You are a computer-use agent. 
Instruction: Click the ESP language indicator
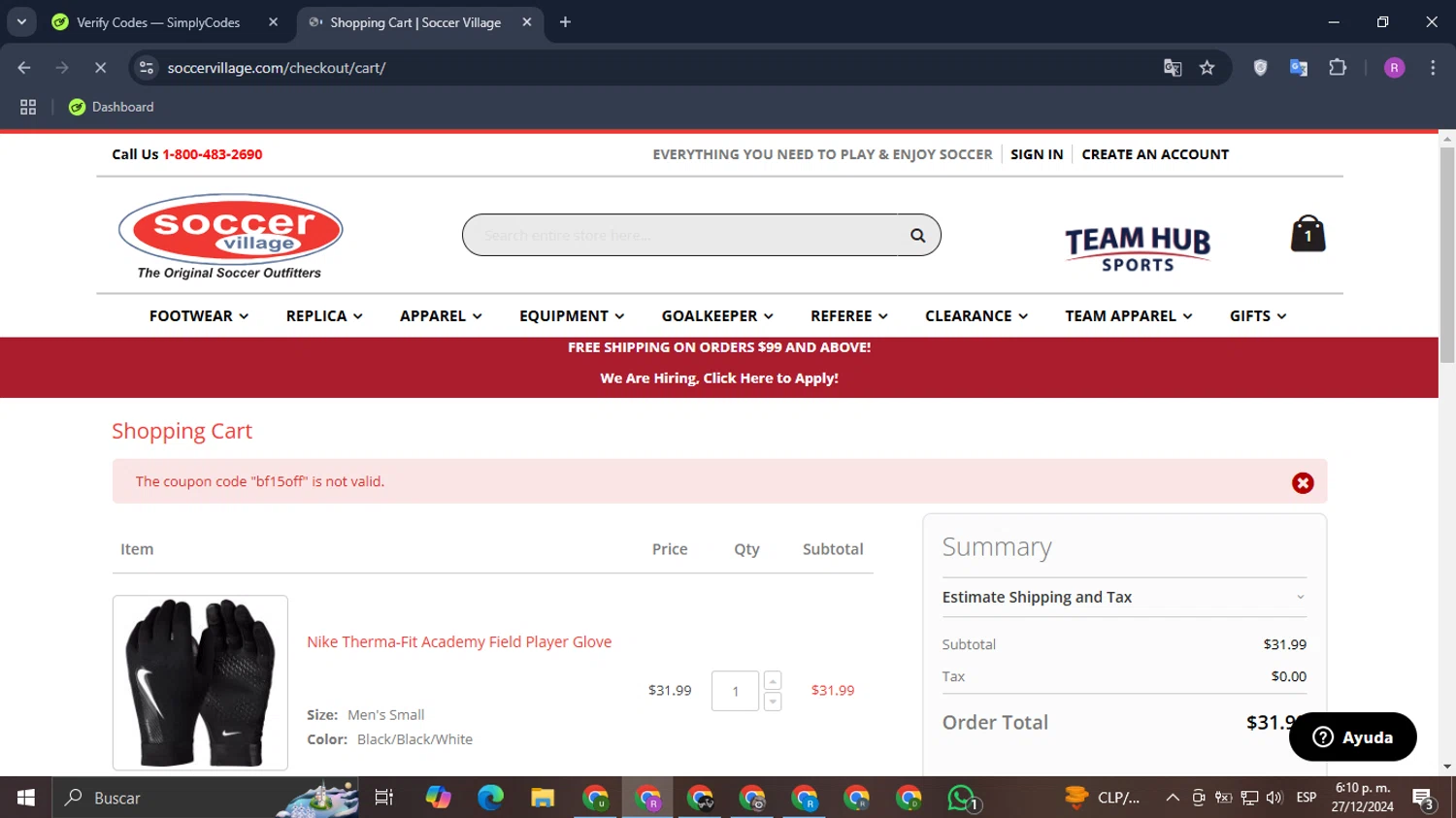1307,798
